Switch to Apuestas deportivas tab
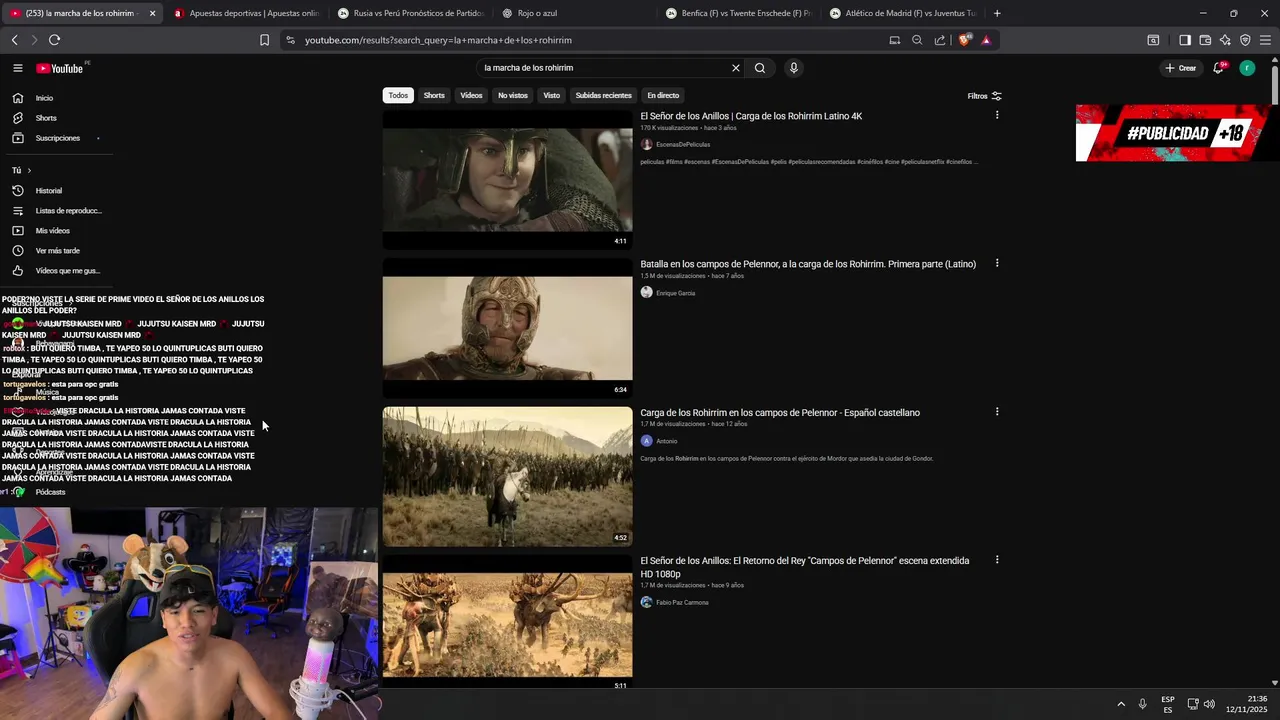This screenshot has height=720, width=1280. (x=245, y=13)
